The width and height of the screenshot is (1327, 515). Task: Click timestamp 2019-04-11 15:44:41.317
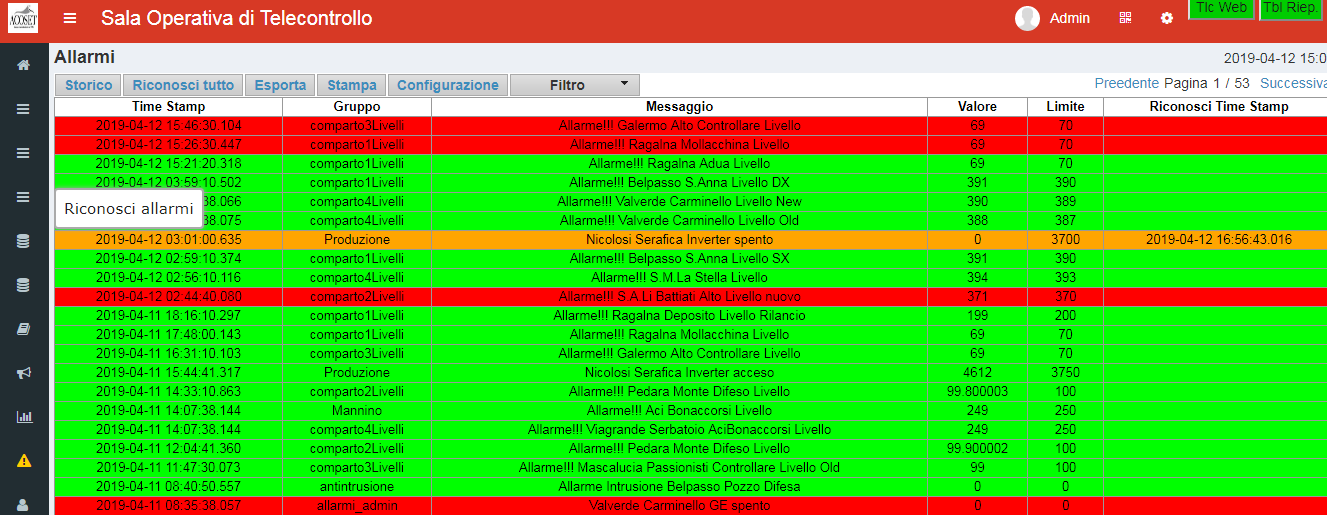168,373
